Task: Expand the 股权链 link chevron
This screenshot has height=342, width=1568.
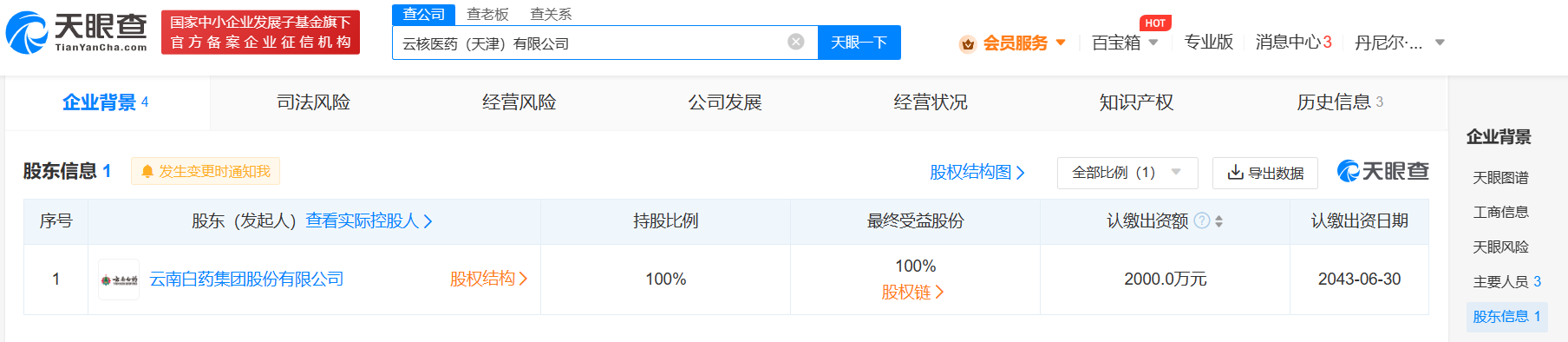Action: [939, 293]
